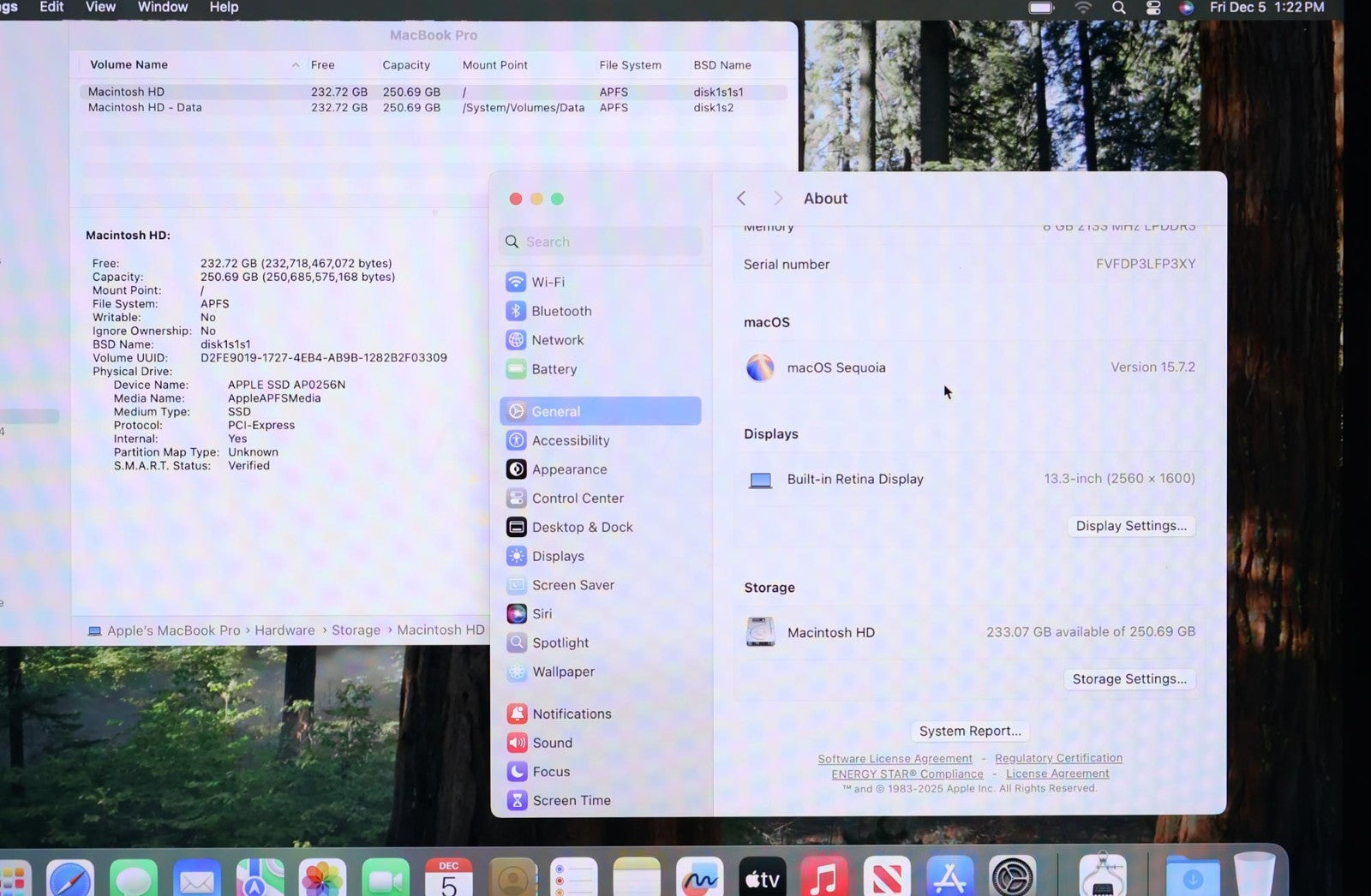Open Siri settings

click(542, 614)
